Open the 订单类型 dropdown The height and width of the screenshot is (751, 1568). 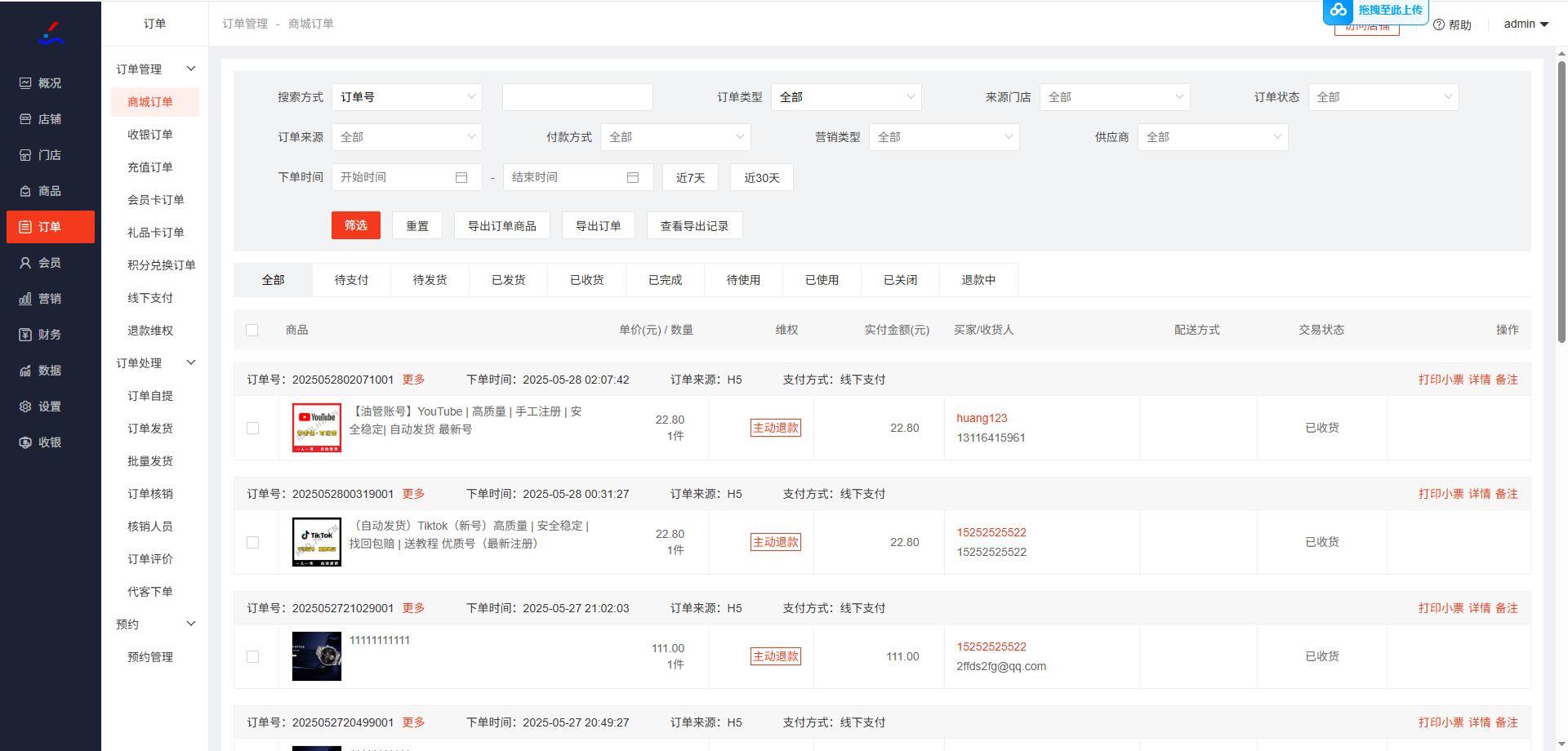(x=846, y=97)
